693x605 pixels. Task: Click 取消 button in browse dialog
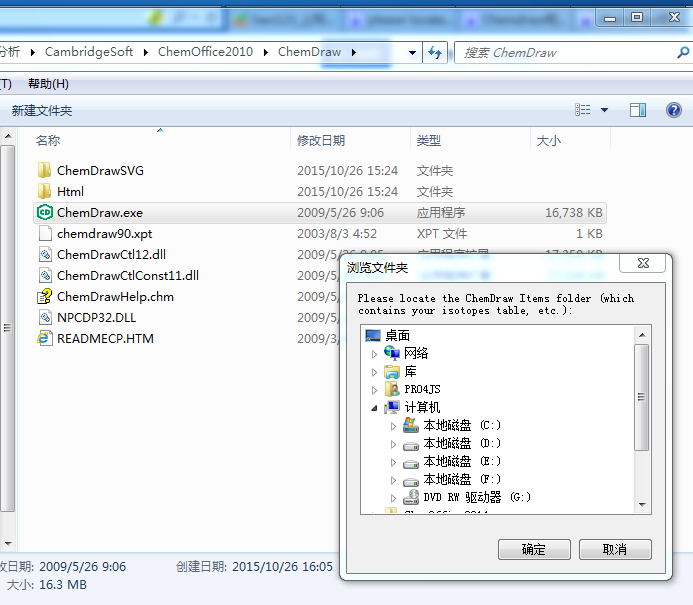coord(615,549)
